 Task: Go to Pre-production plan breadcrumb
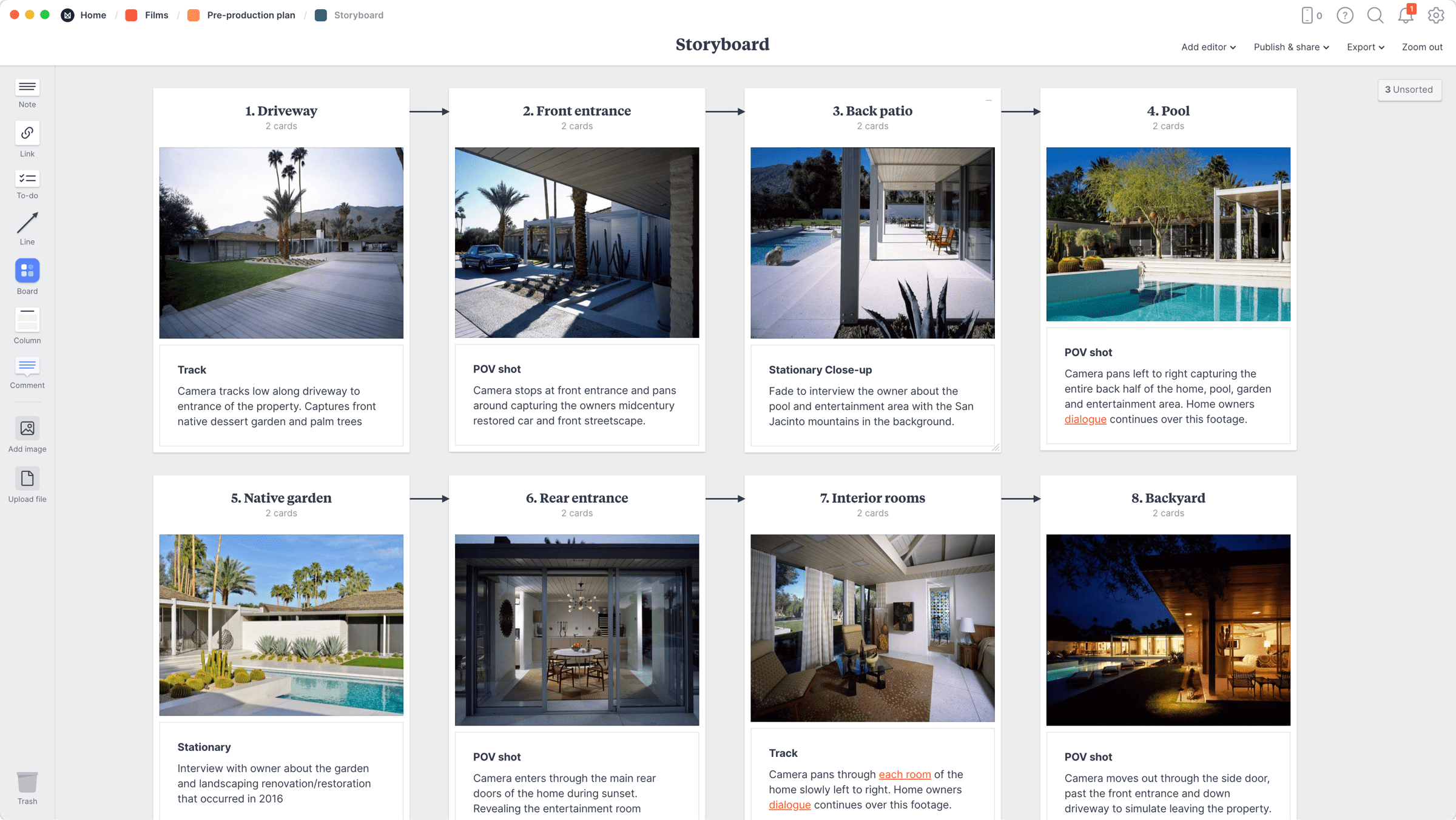click(x=251, y=15)
